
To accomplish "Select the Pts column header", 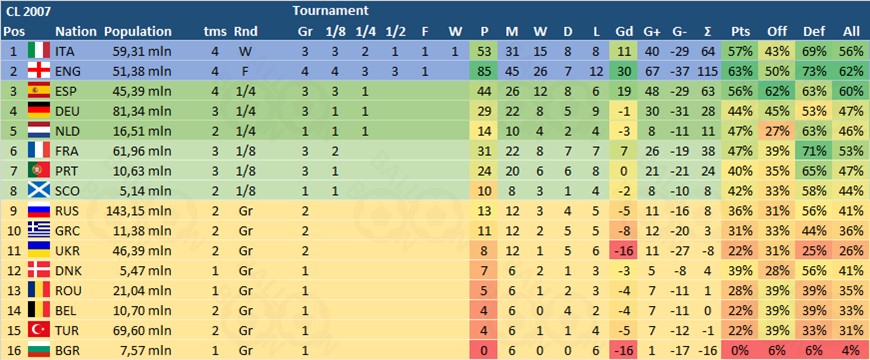I will pyautogui.click(x=741, y=32).
